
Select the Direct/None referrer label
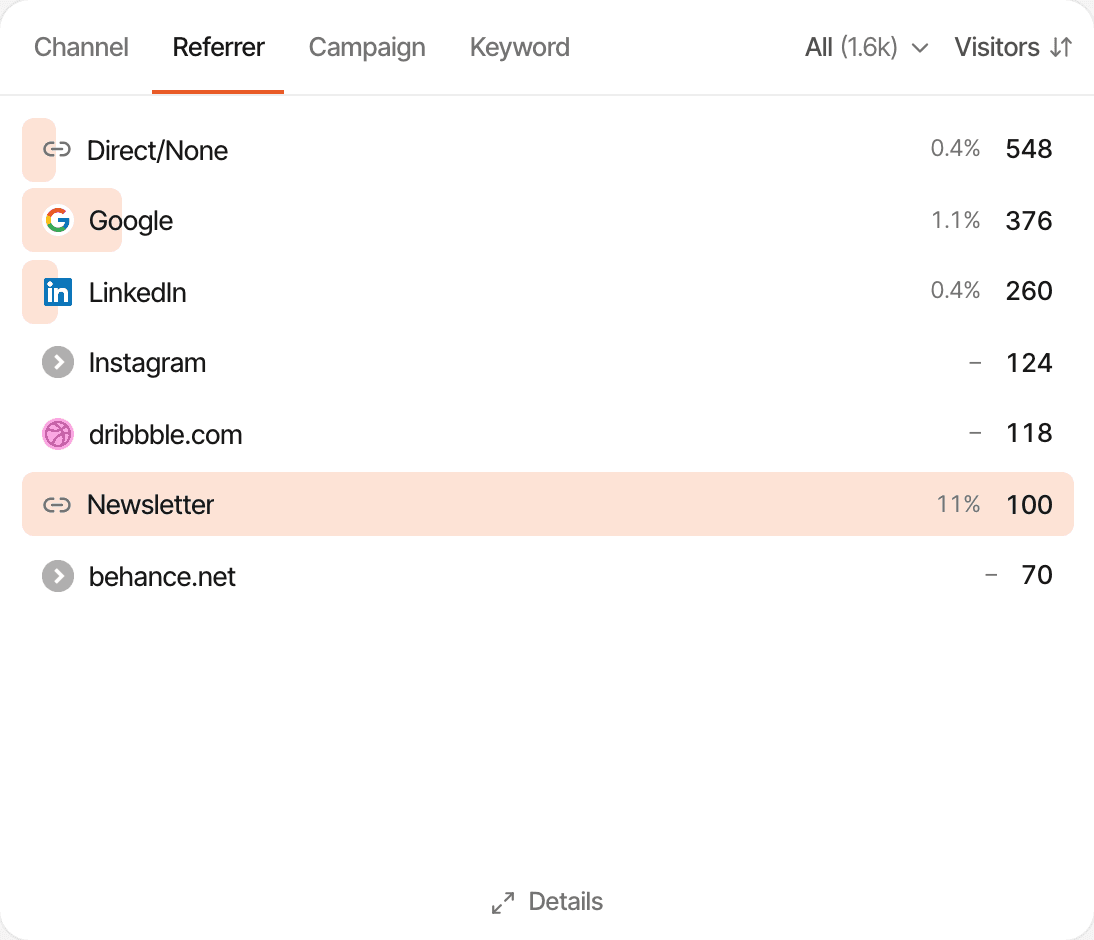pos(157,151)
